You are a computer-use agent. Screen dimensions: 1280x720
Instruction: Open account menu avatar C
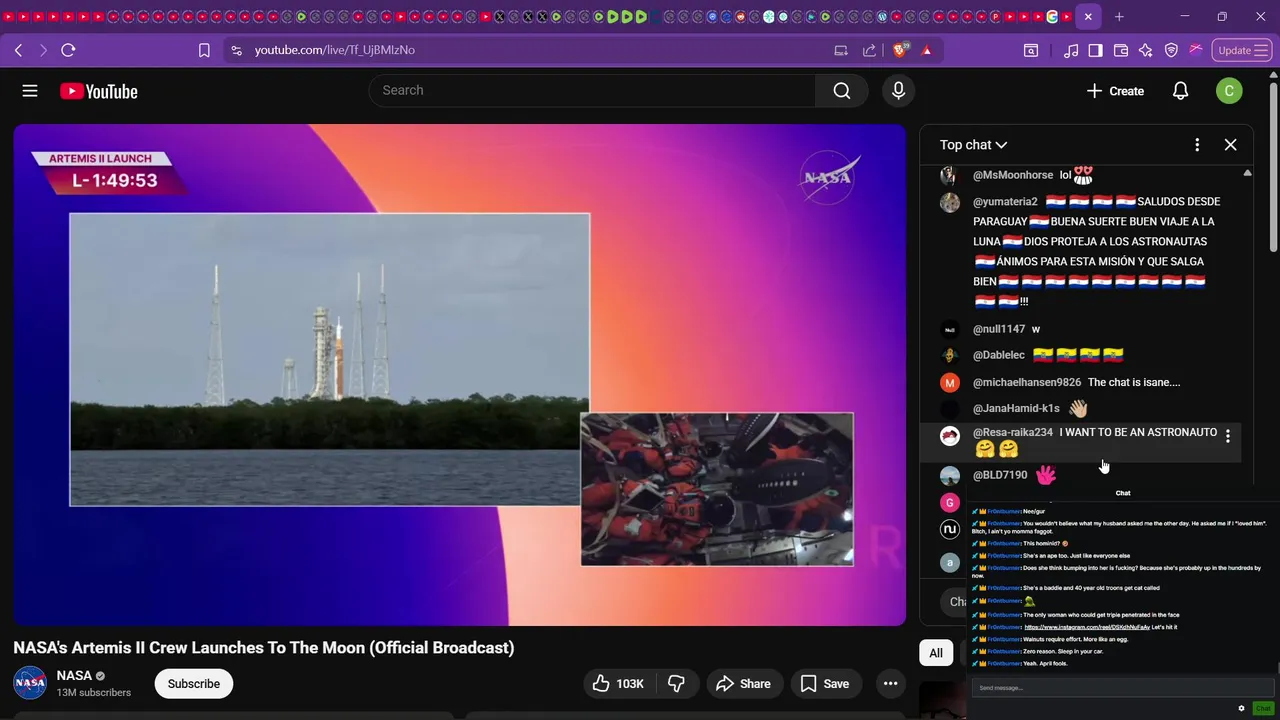(x=1229, y=91)
